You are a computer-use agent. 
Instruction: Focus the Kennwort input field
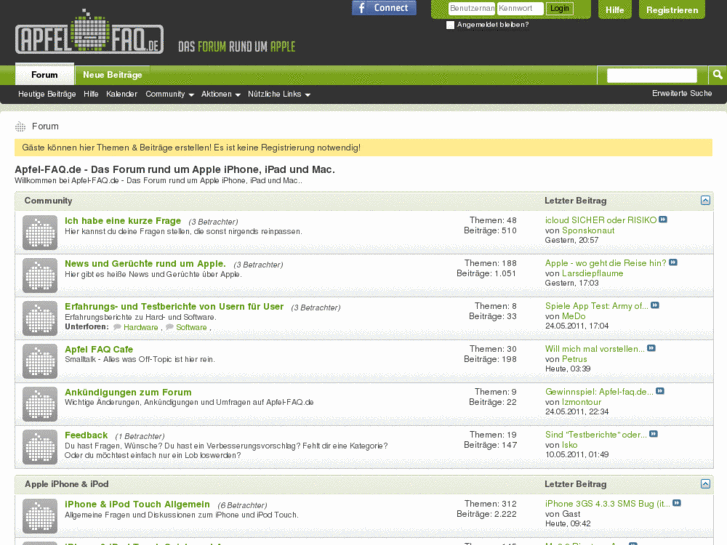point(520,8)
